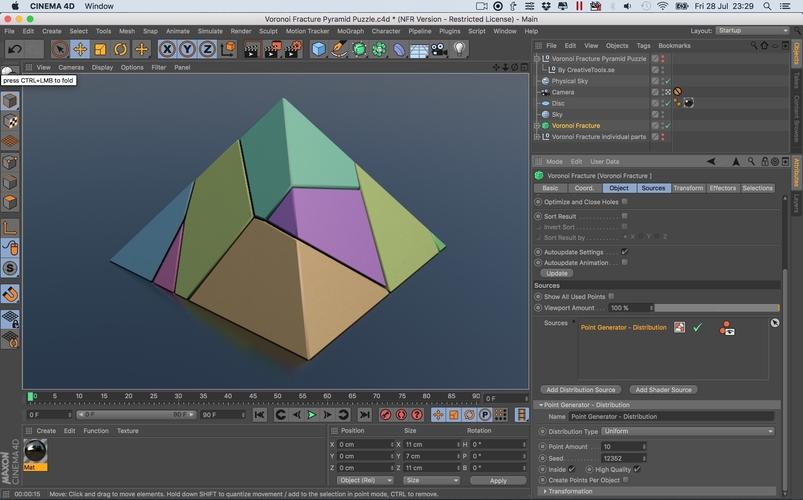Enable Create Points Per Object checkbox
The height and width of the screenshot is (500, 803).
pos(626,480)
